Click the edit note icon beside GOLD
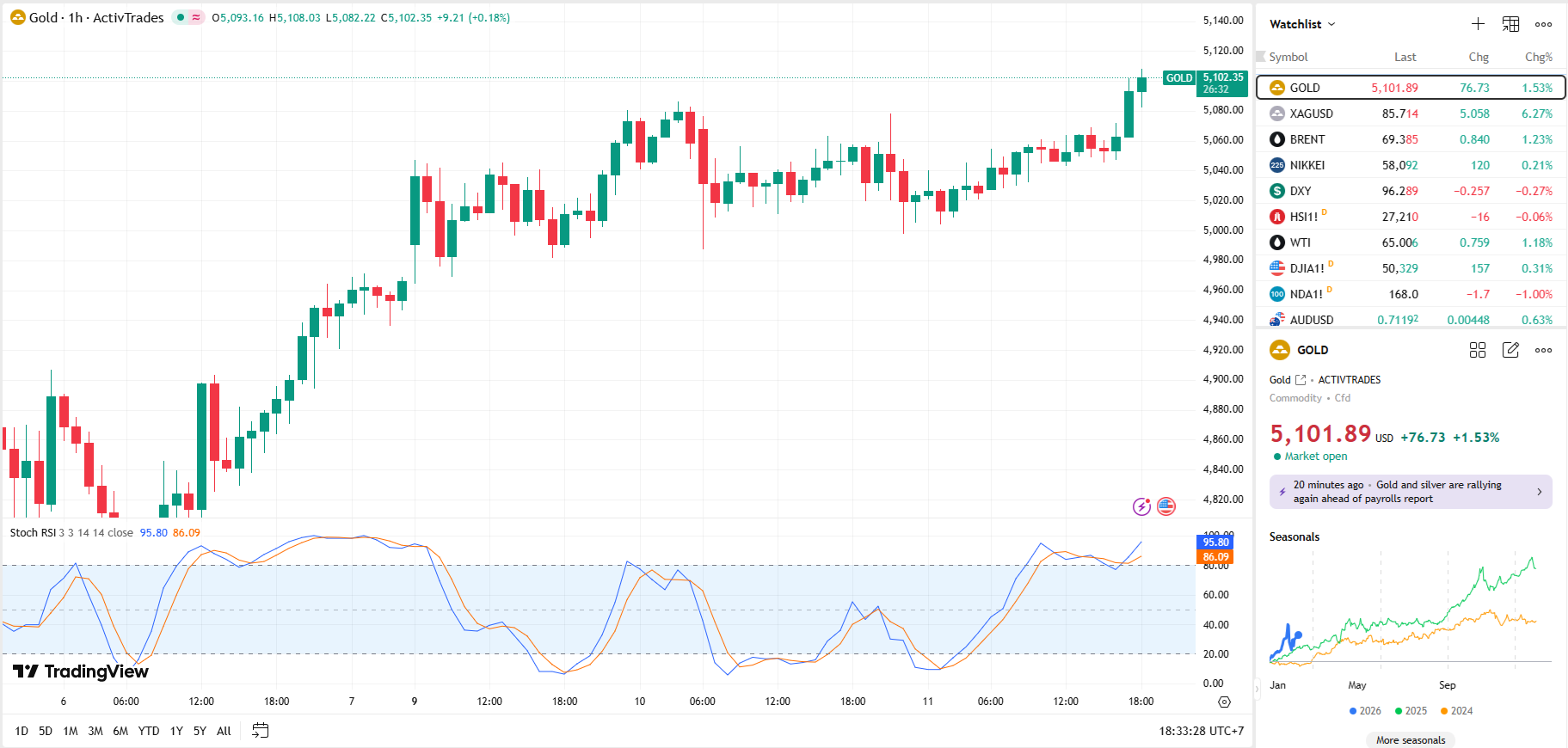 [x=1510, y=350]
